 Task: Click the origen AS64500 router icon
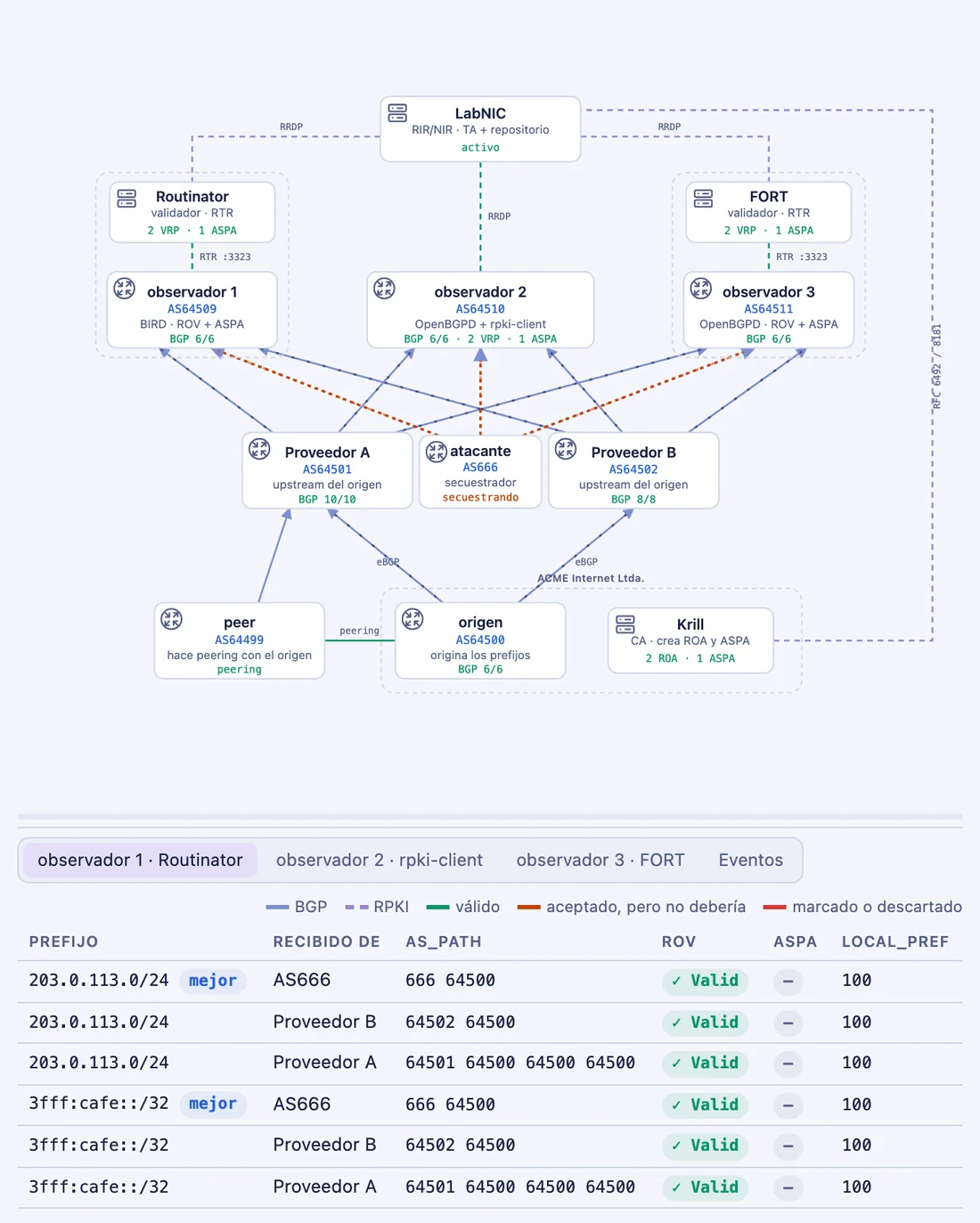point(412,619)
